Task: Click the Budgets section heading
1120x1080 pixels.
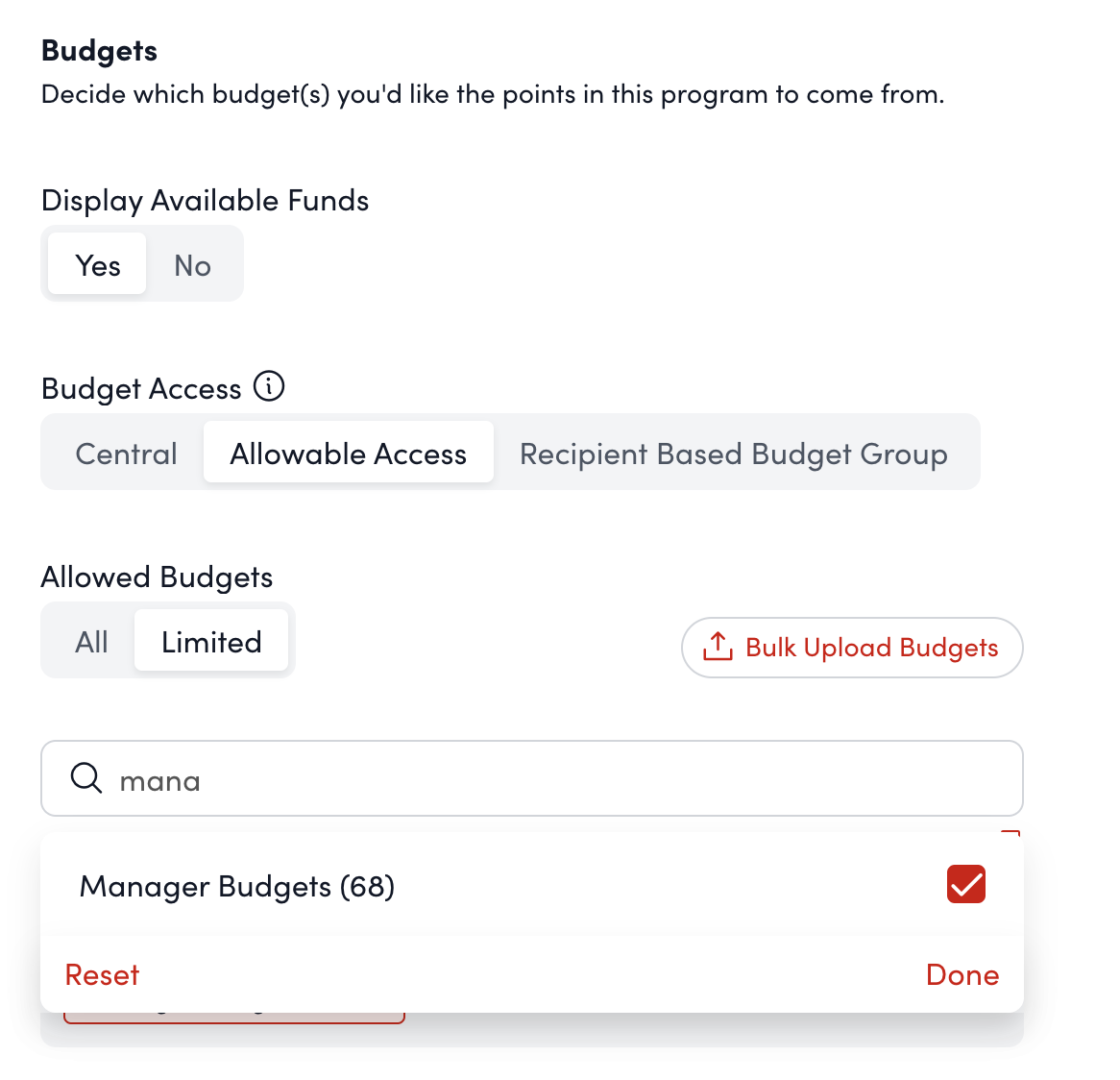Action: coord(99,50)
